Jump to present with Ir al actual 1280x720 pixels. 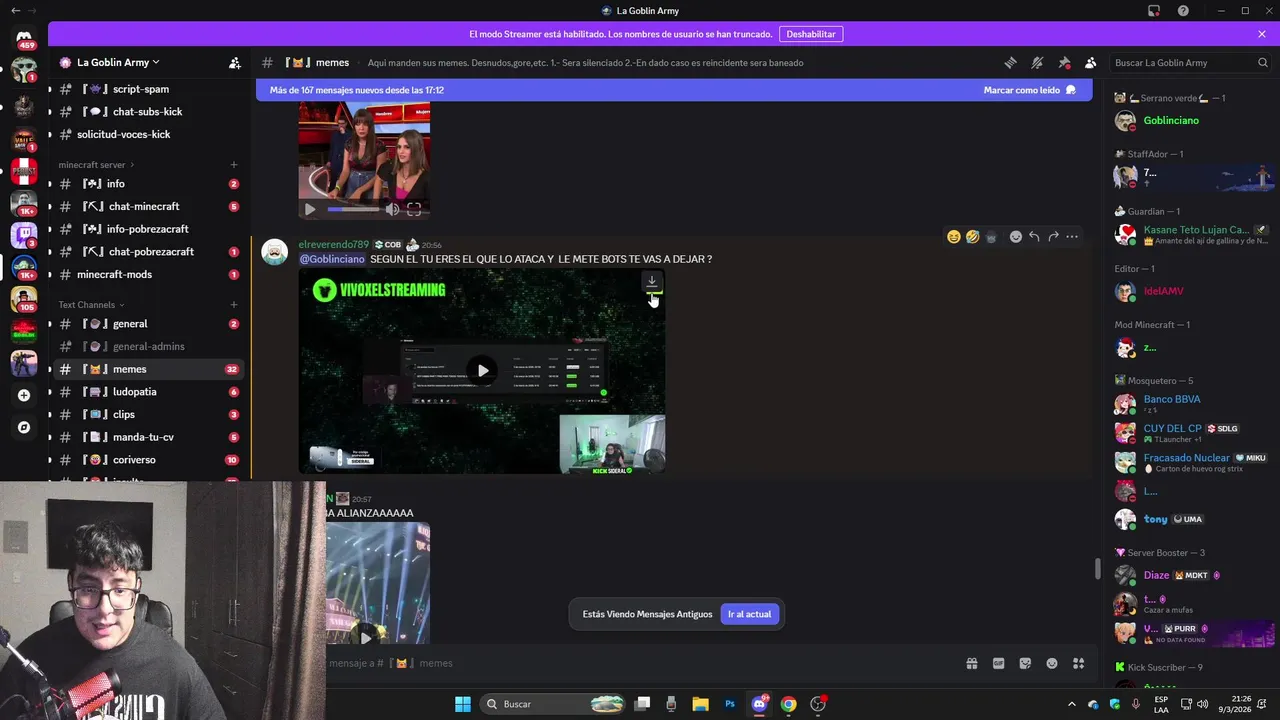point(749,614)
